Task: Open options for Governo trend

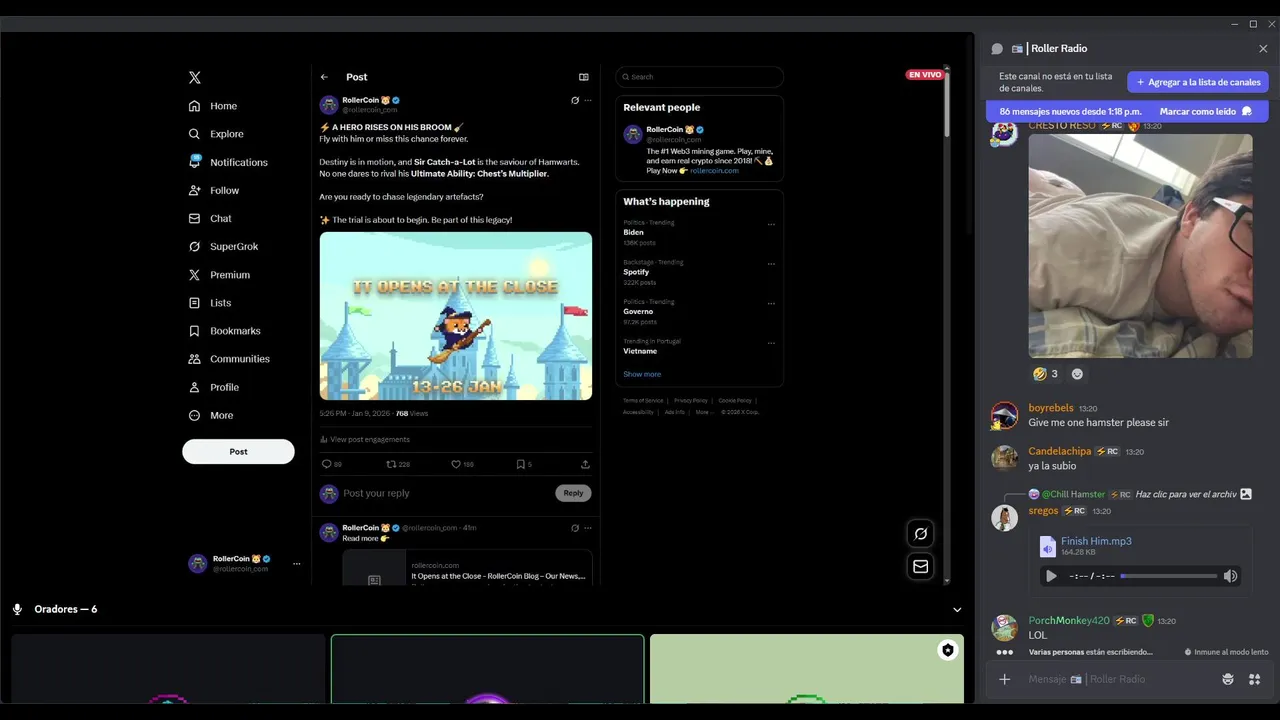Action: 771,304
